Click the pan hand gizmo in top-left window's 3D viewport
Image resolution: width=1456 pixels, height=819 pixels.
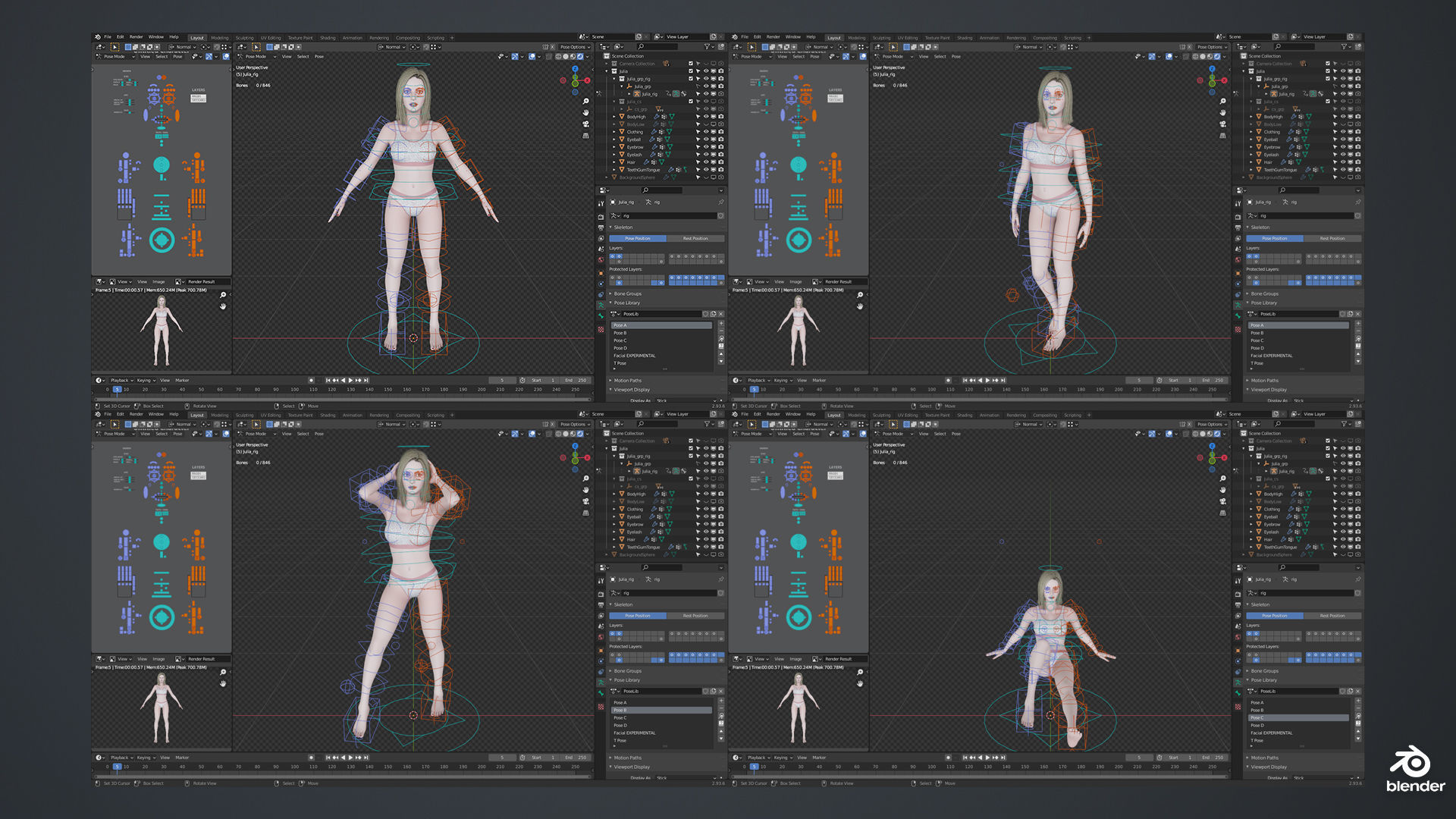585,112
